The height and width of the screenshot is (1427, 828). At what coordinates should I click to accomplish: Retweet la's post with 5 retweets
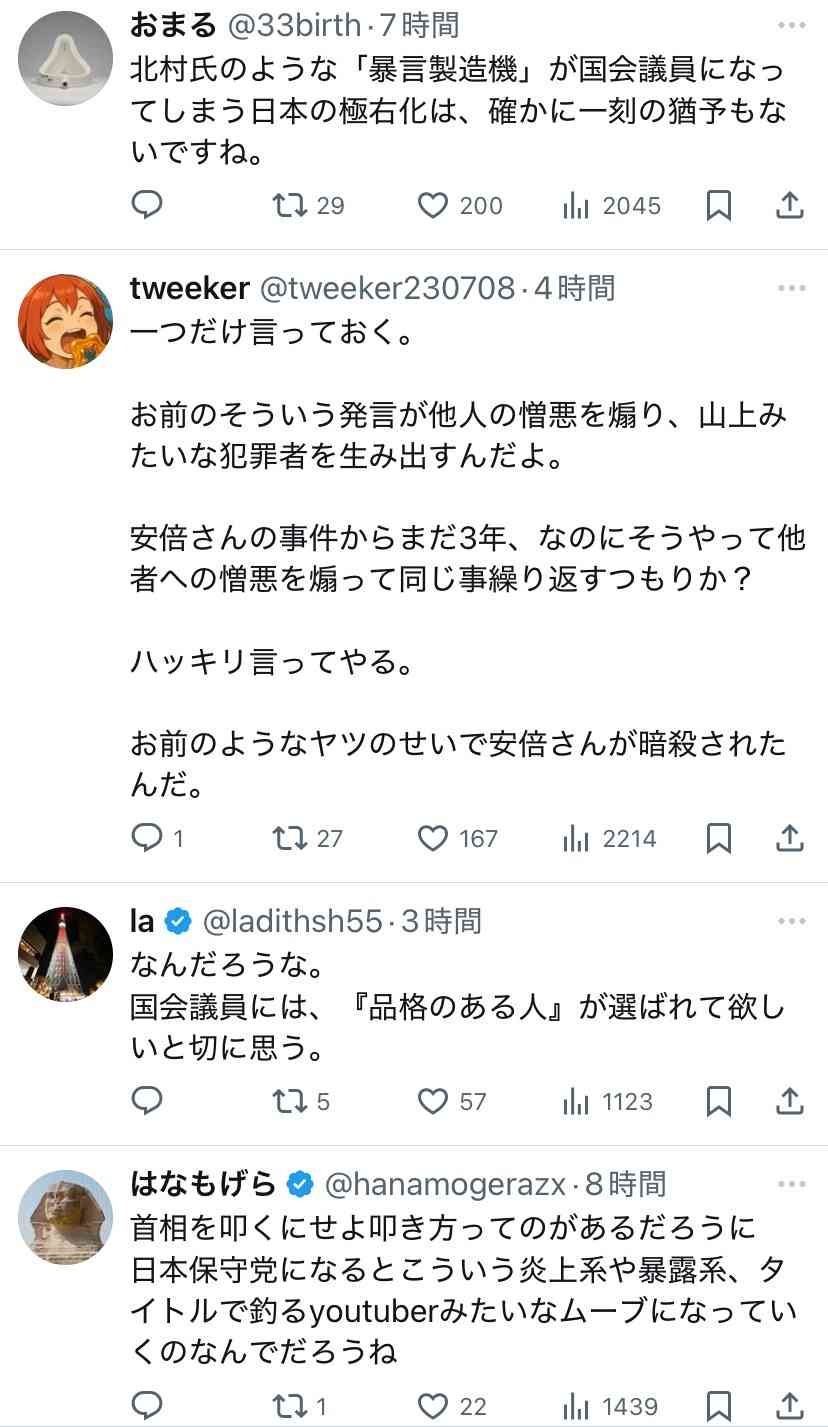pyautogui.click(x=289, y=1101)
